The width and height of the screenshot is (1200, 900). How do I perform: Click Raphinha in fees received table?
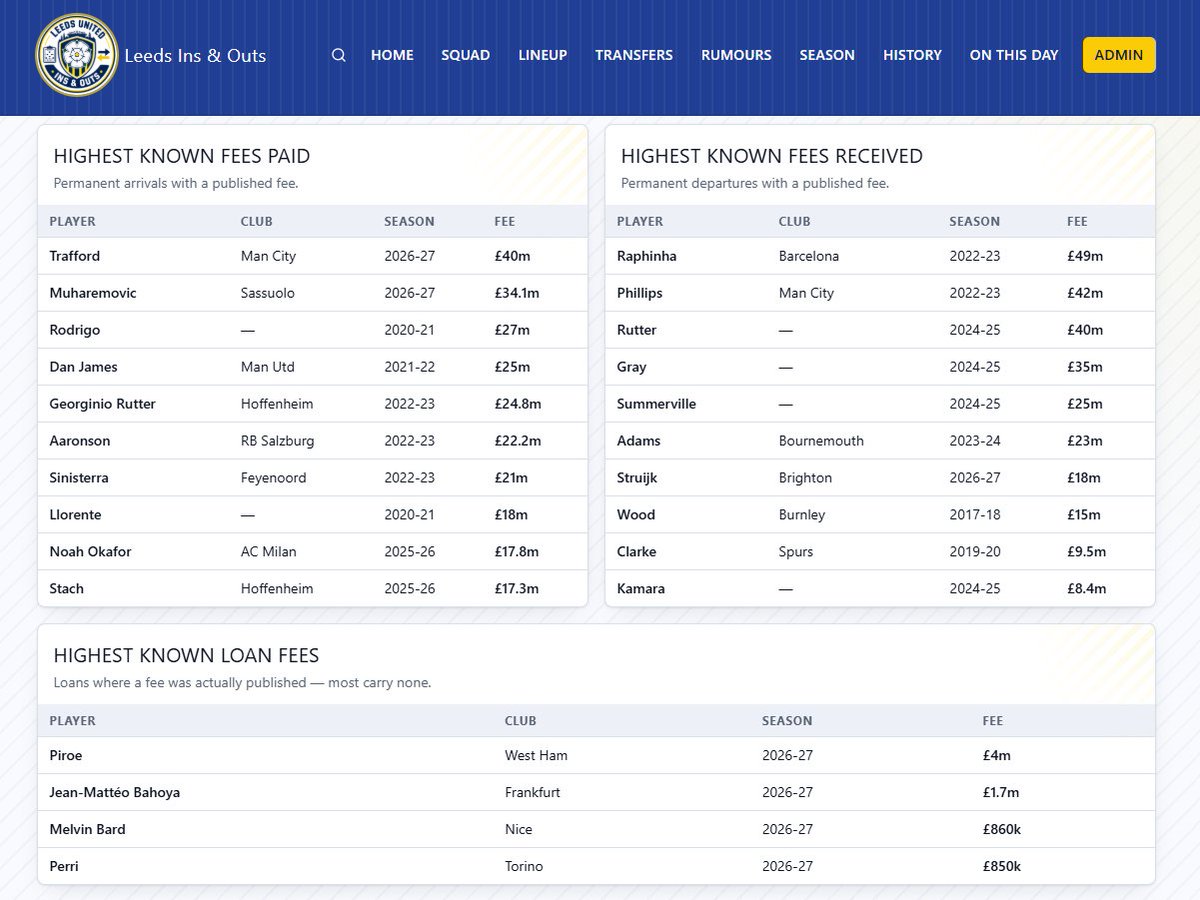tap(647, 256)
